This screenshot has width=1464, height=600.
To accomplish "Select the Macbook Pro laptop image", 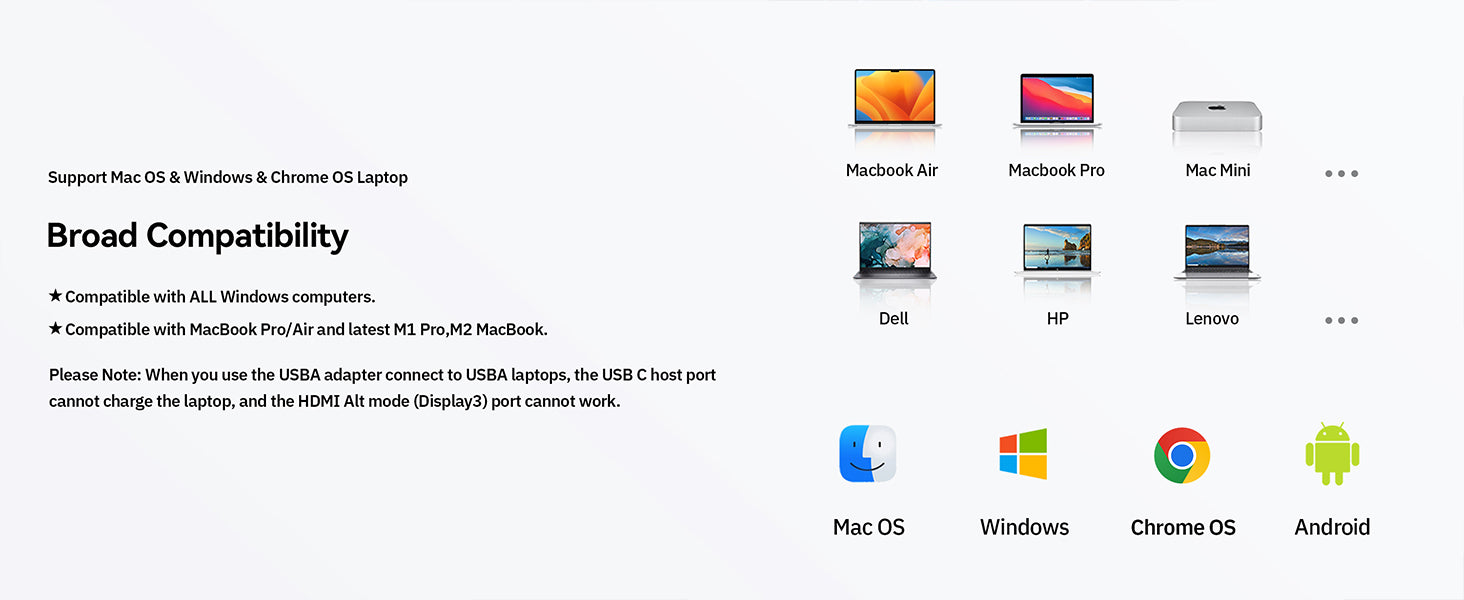I will click(1056, 100).
